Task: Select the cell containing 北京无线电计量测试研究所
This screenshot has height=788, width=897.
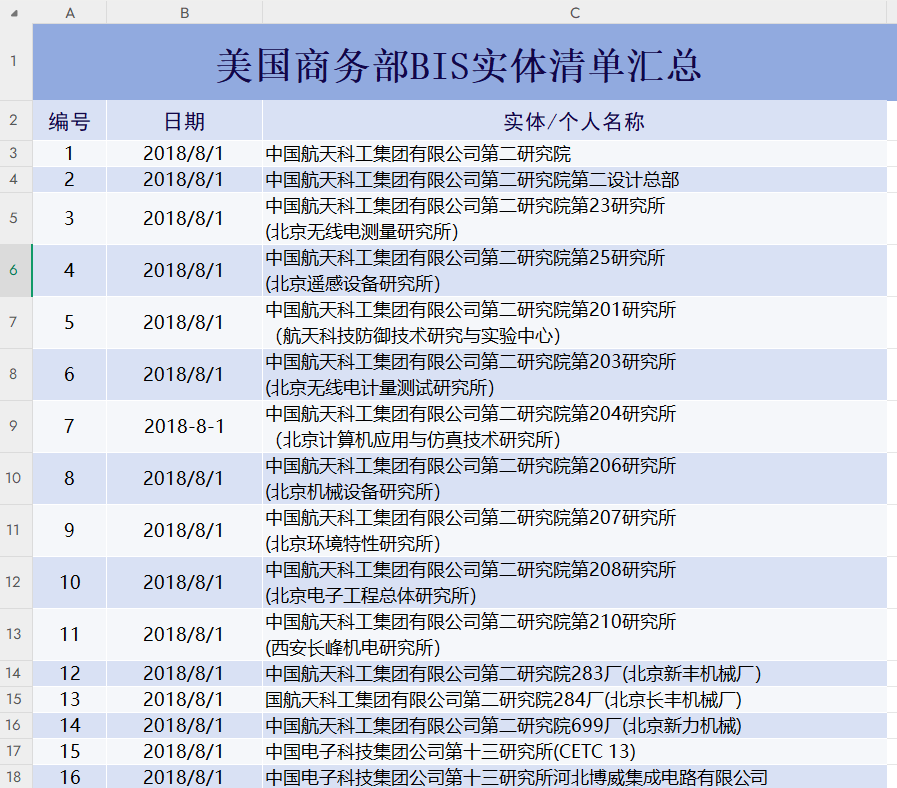Action: (575, 374)
